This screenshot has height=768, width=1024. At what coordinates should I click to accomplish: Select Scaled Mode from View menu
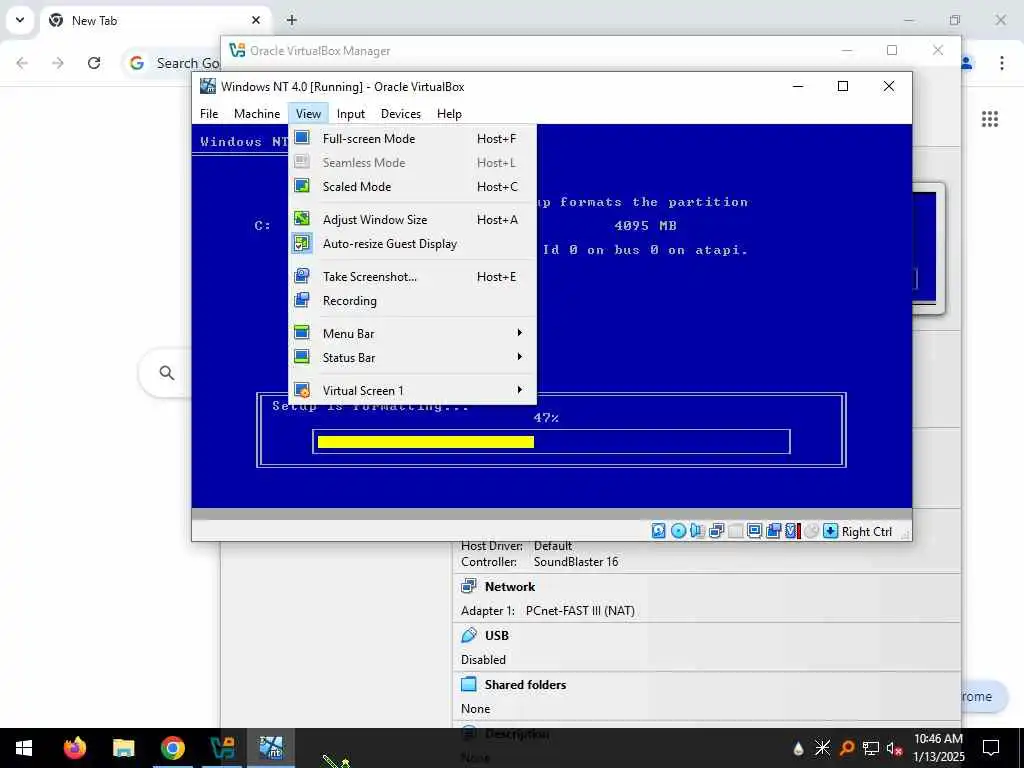[x=413, y=186]
